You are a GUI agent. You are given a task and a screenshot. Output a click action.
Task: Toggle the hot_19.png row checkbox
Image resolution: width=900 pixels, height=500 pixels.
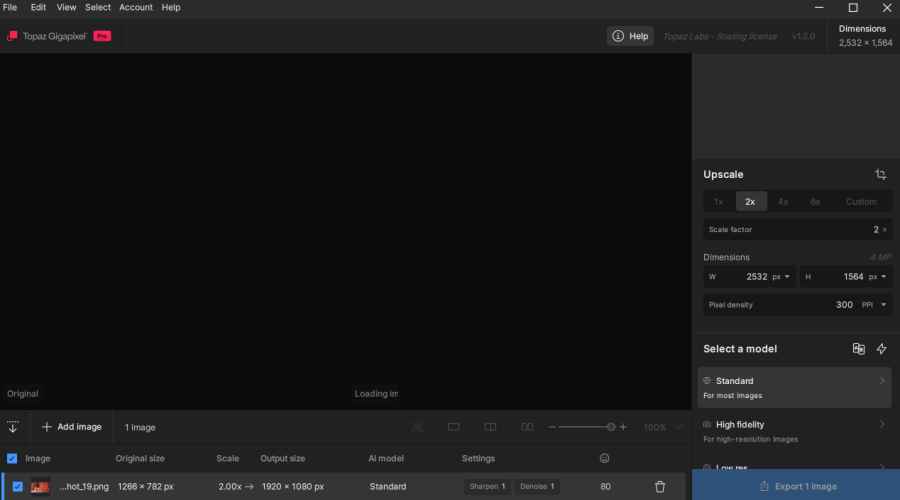click(x=18, y=486)
